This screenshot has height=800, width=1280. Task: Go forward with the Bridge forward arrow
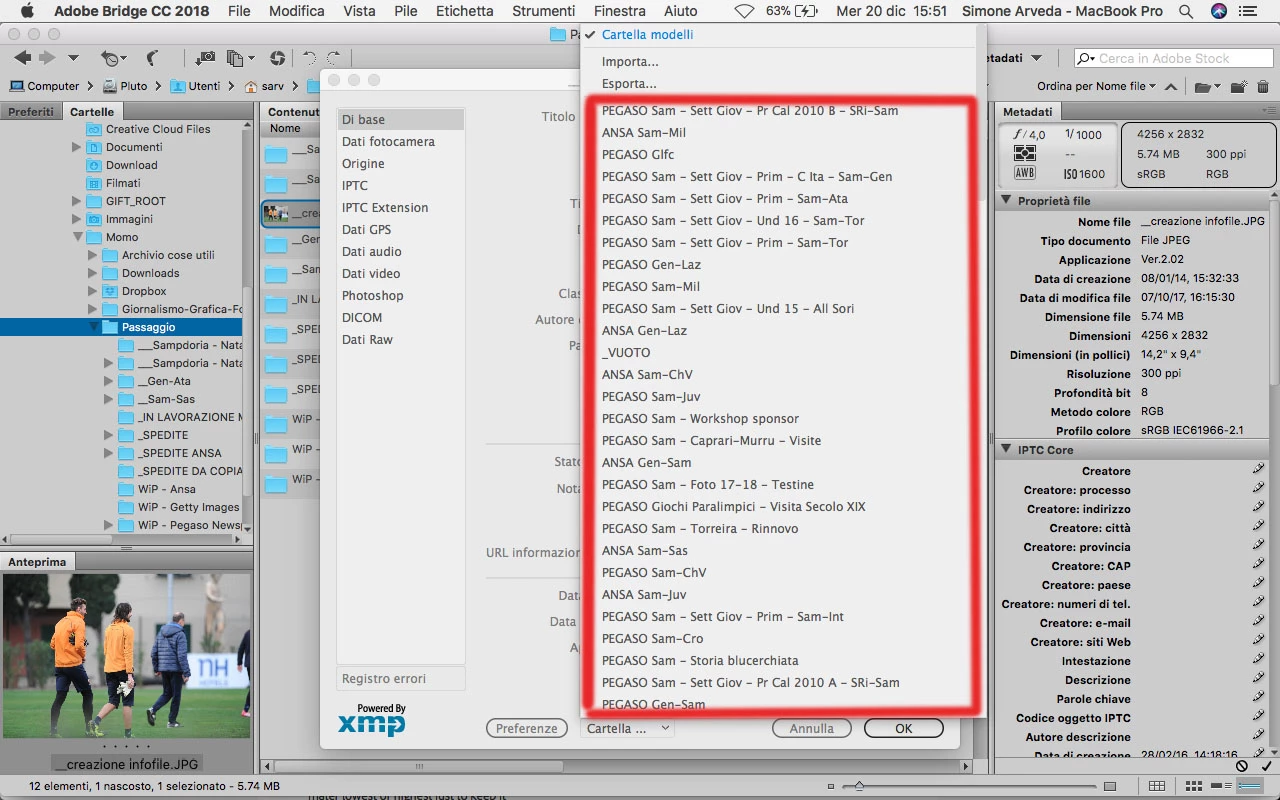click(x=48, y=58)
